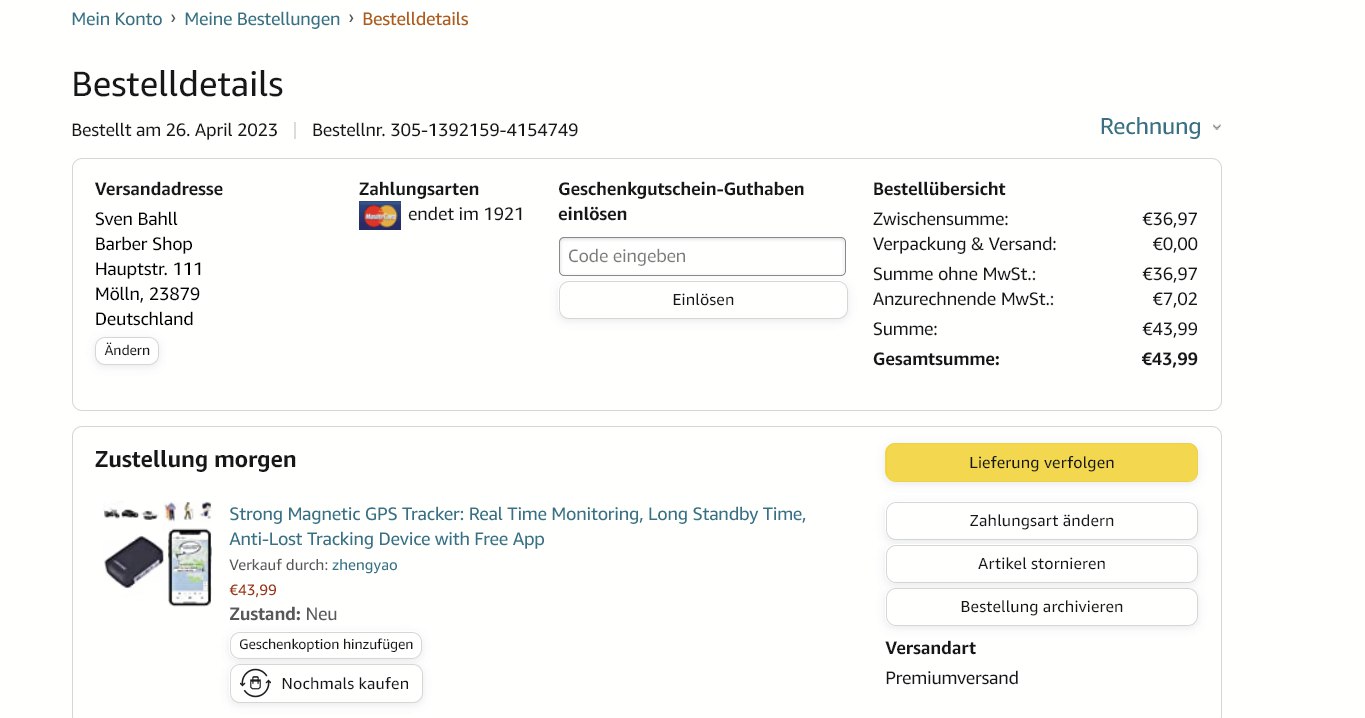Click the Bestelldetails breadcrumb item
This screenshot has width=1365, height=718.
415,19
